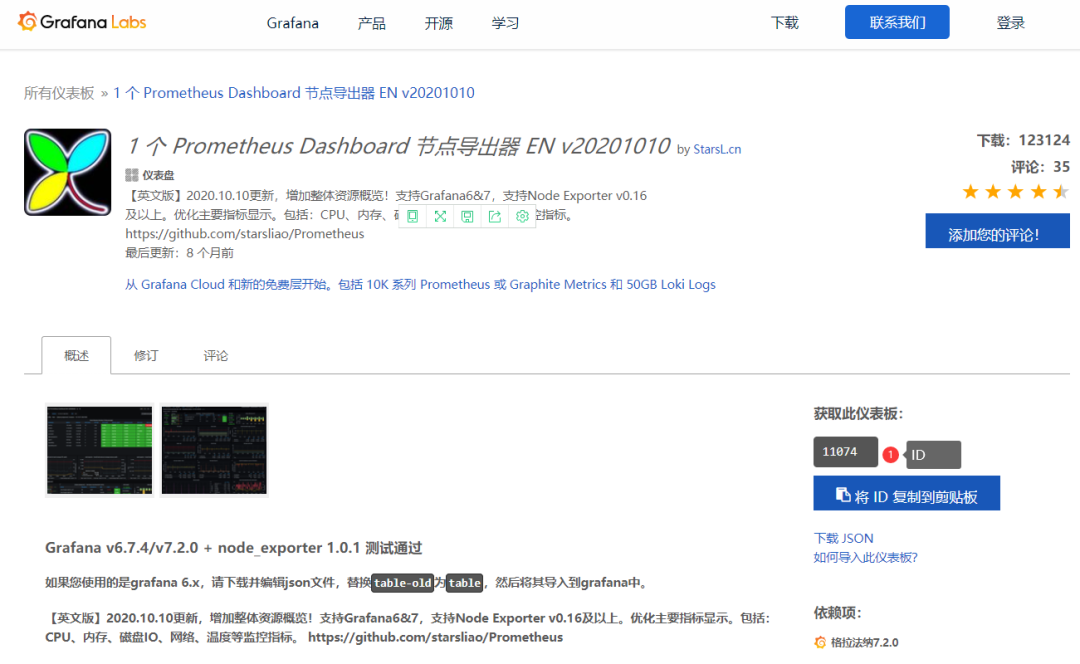
Task: Open the first dashboard screenshot thumbnail
Action: click(99, 450)
